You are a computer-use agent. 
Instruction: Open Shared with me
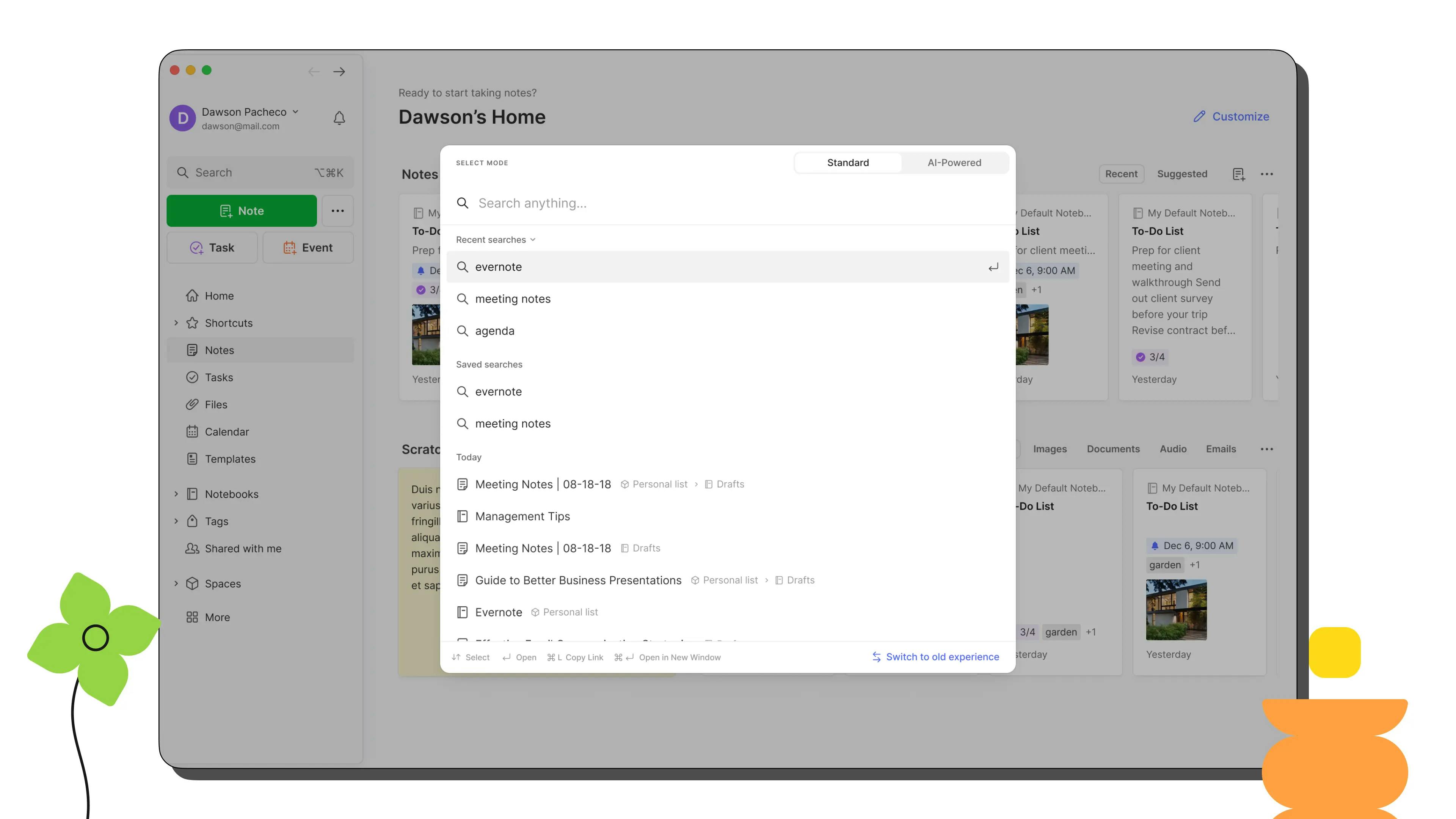pyautogui.click(x=260, y=548)
